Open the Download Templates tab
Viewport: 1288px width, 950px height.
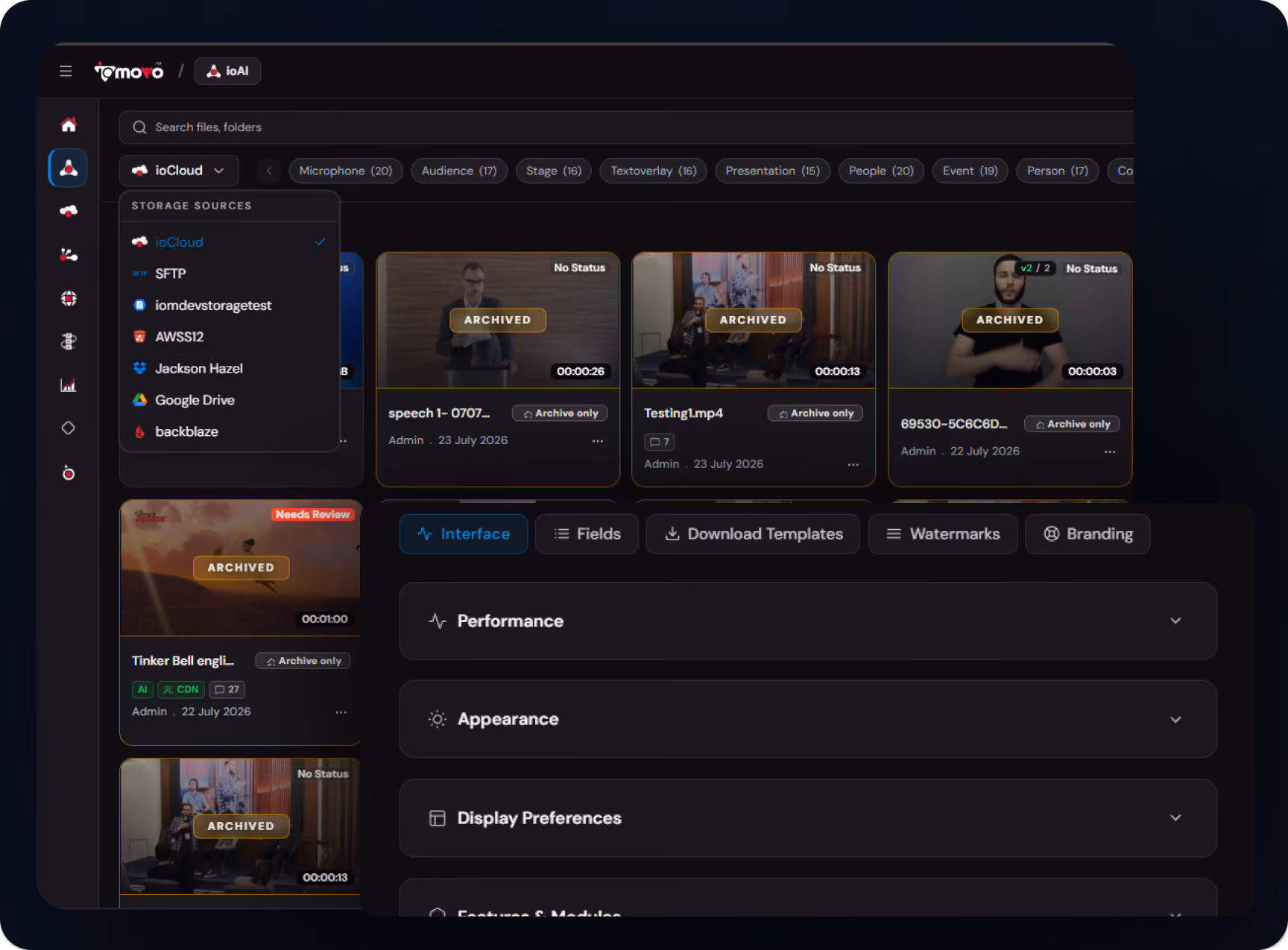[753, 533]
